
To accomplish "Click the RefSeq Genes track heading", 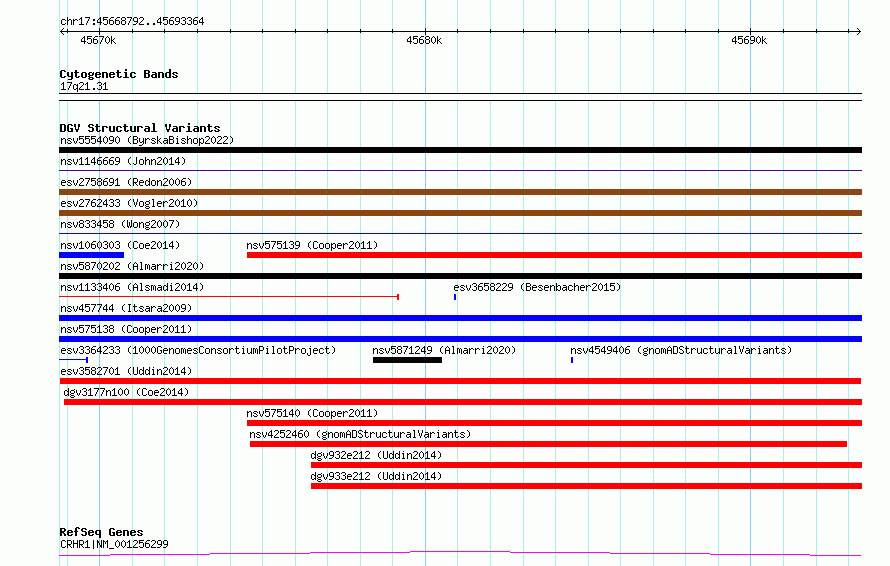I will tap(101, 532).
